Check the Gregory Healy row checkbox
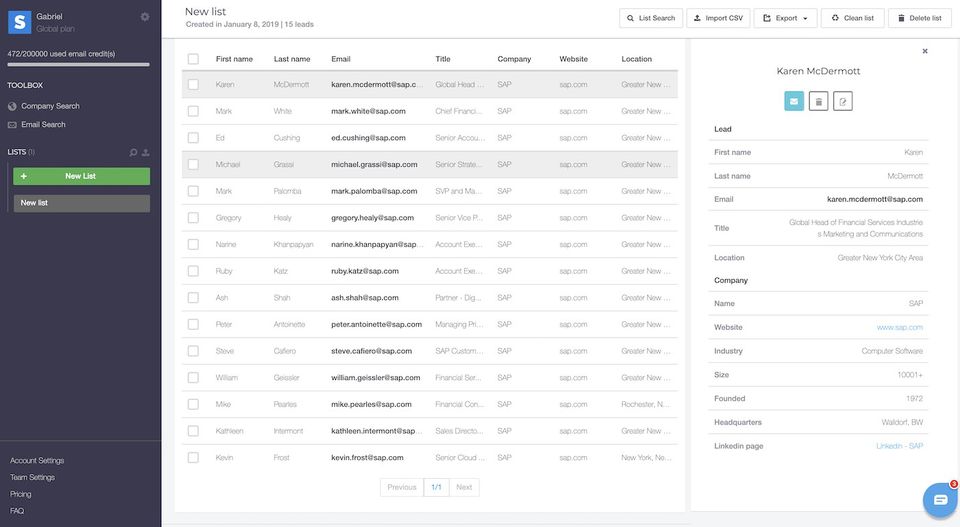The image size is (960, 527). pyautogui.click(x=193, y=218)
